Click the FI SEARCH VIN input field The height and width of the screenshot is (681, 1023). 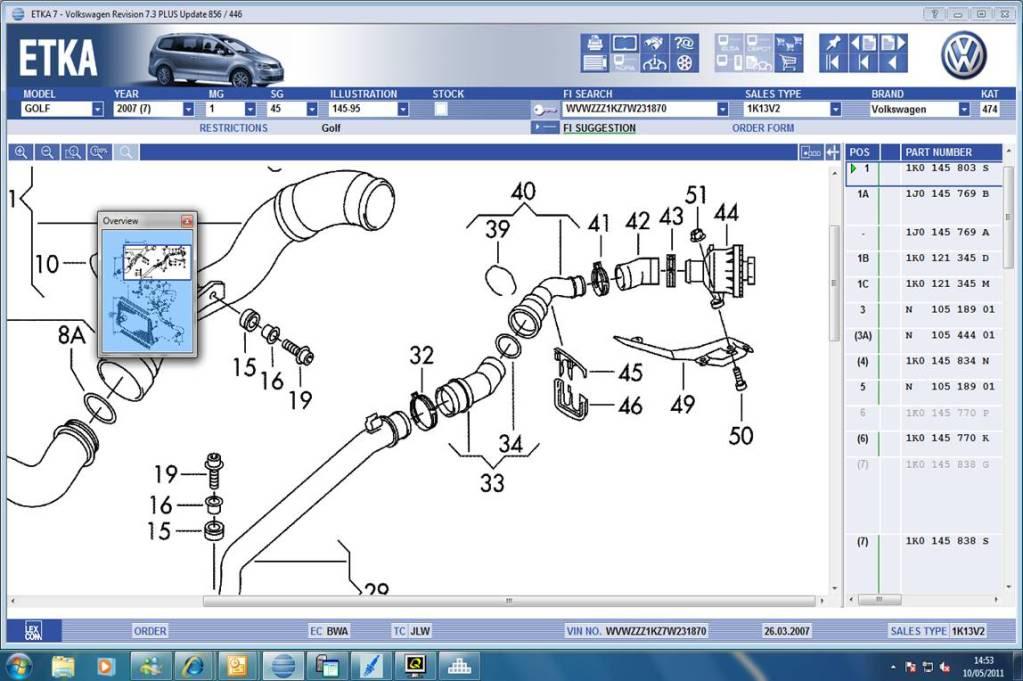pyautogui.click(x=639, y=109)
